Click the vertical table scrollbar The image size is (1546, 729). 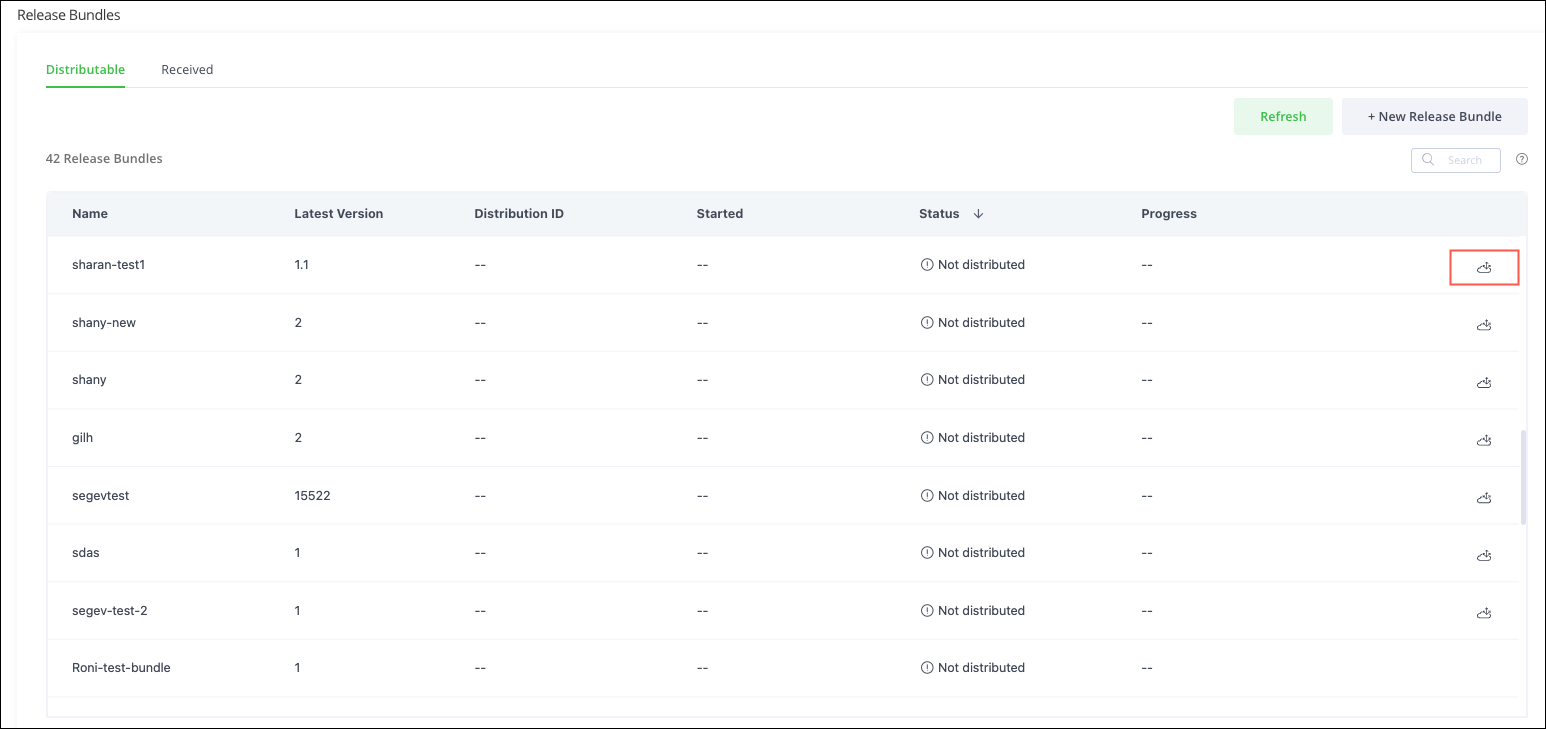tap(1523, 477)
